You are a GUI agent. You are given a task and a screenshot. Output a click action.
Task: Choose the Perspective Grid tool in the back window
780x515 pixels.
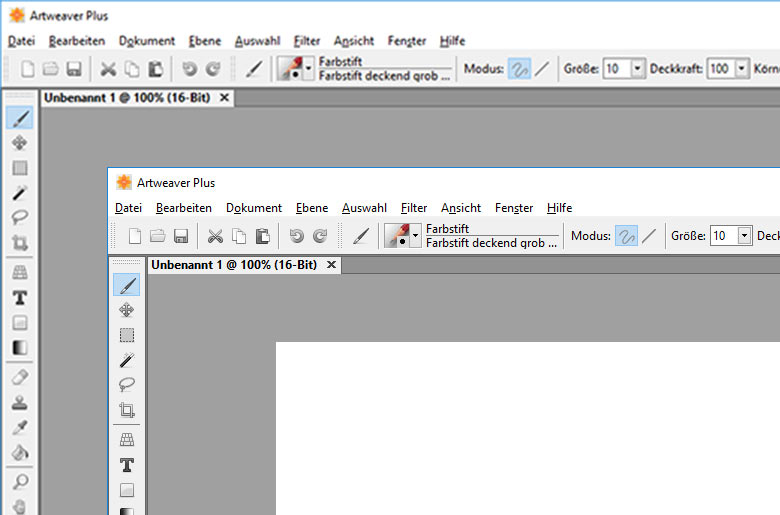20,273
